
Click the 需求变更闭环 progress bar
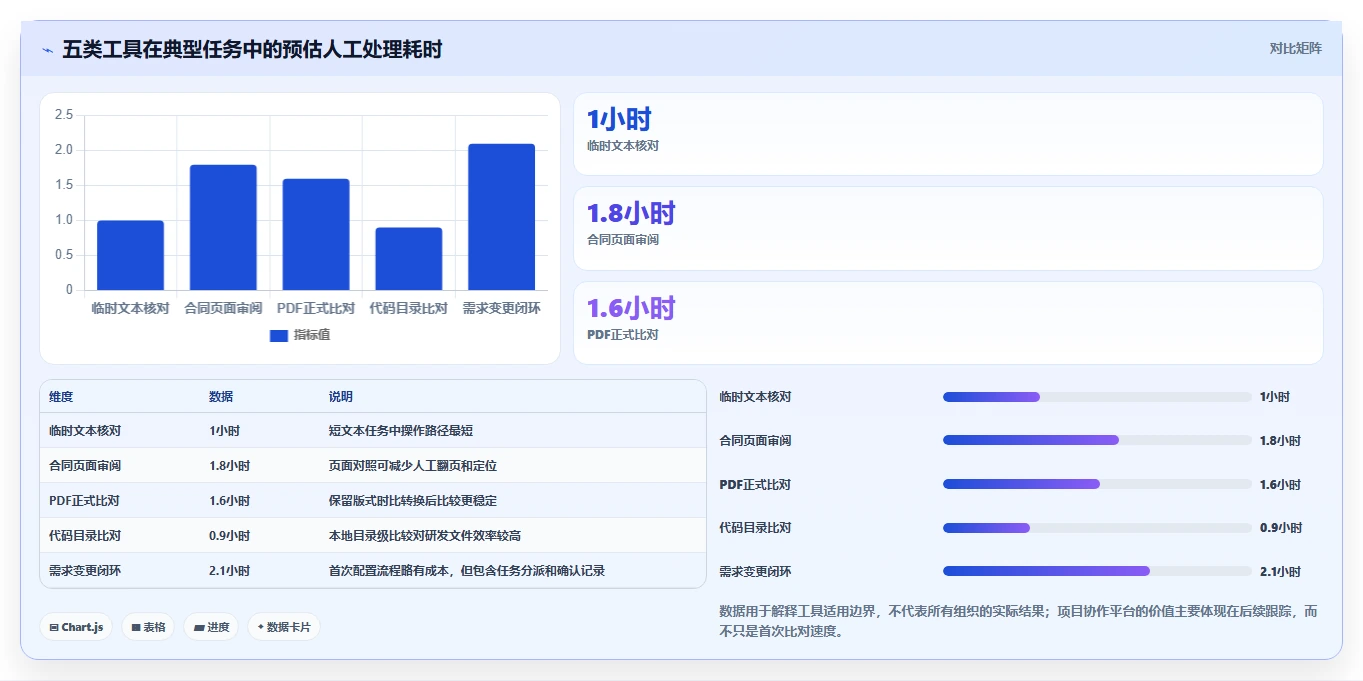pyautogui.click(x=1097, y=571)
